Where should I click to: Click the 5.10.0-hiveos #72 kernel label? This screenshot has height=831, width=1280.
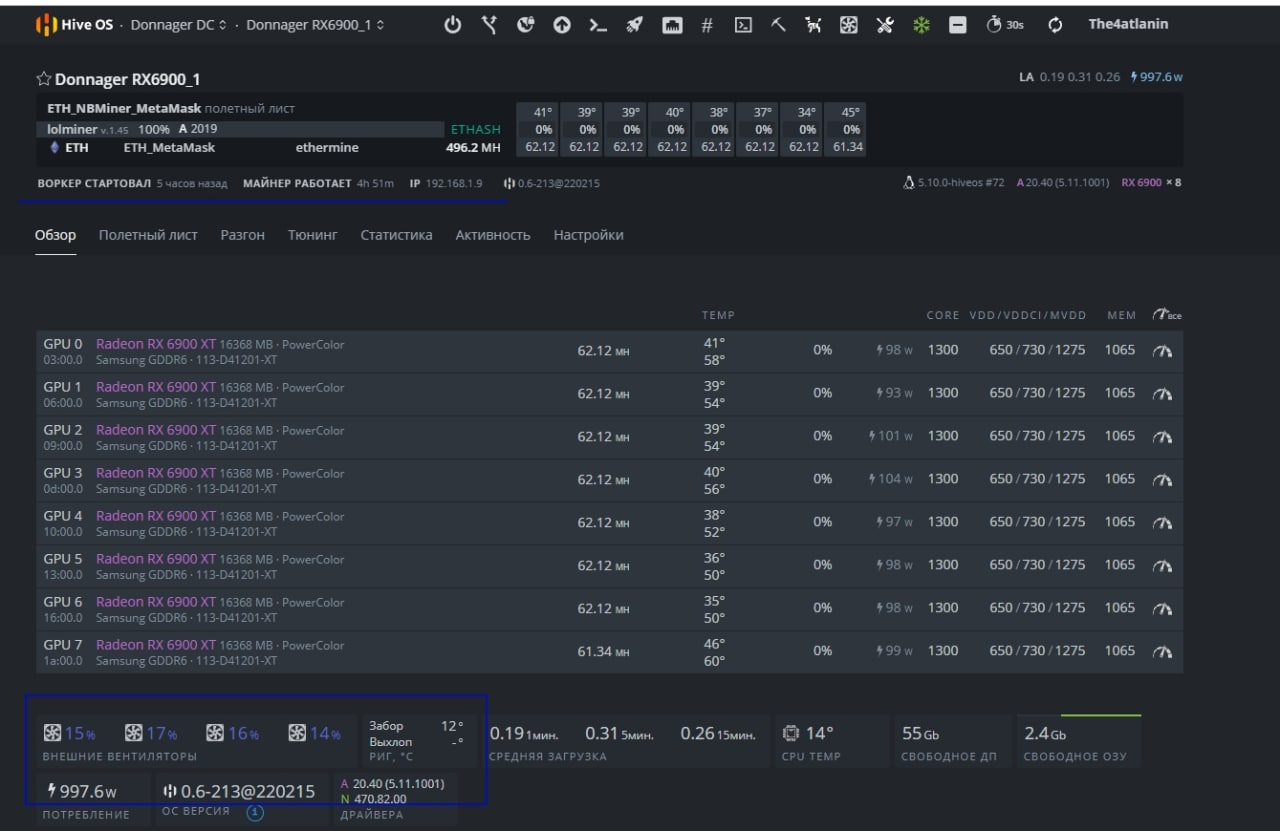[961, 183]
